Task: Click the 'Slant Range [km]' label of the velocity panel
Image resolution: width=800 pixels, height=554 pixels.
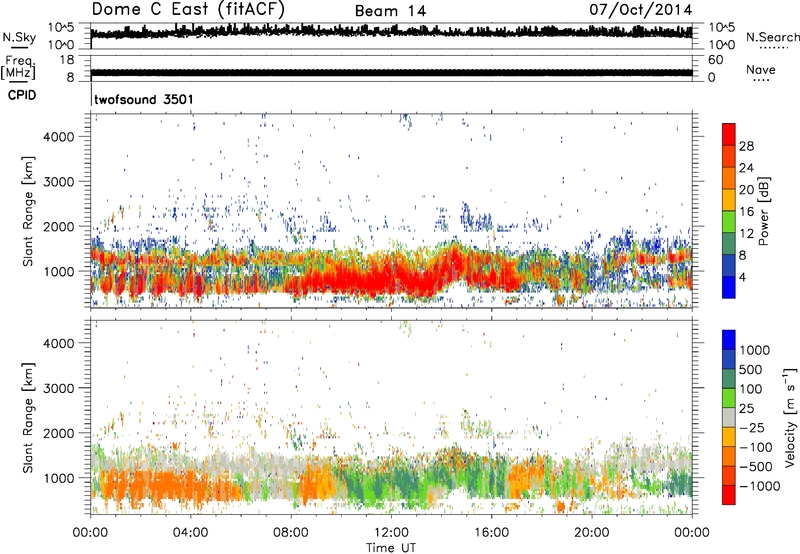Action: tap(28, 418)
